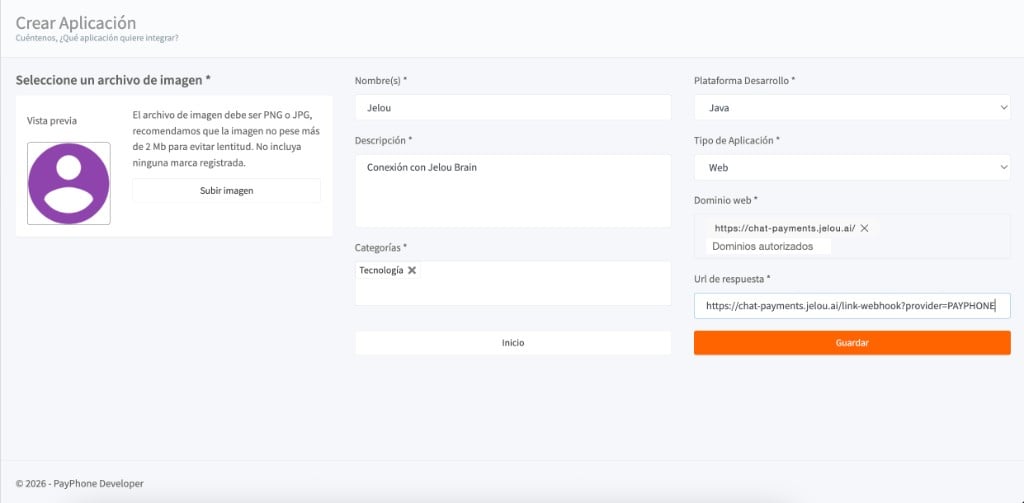
Task: Click the Dominios autorizados input
Action: (768, 246)
